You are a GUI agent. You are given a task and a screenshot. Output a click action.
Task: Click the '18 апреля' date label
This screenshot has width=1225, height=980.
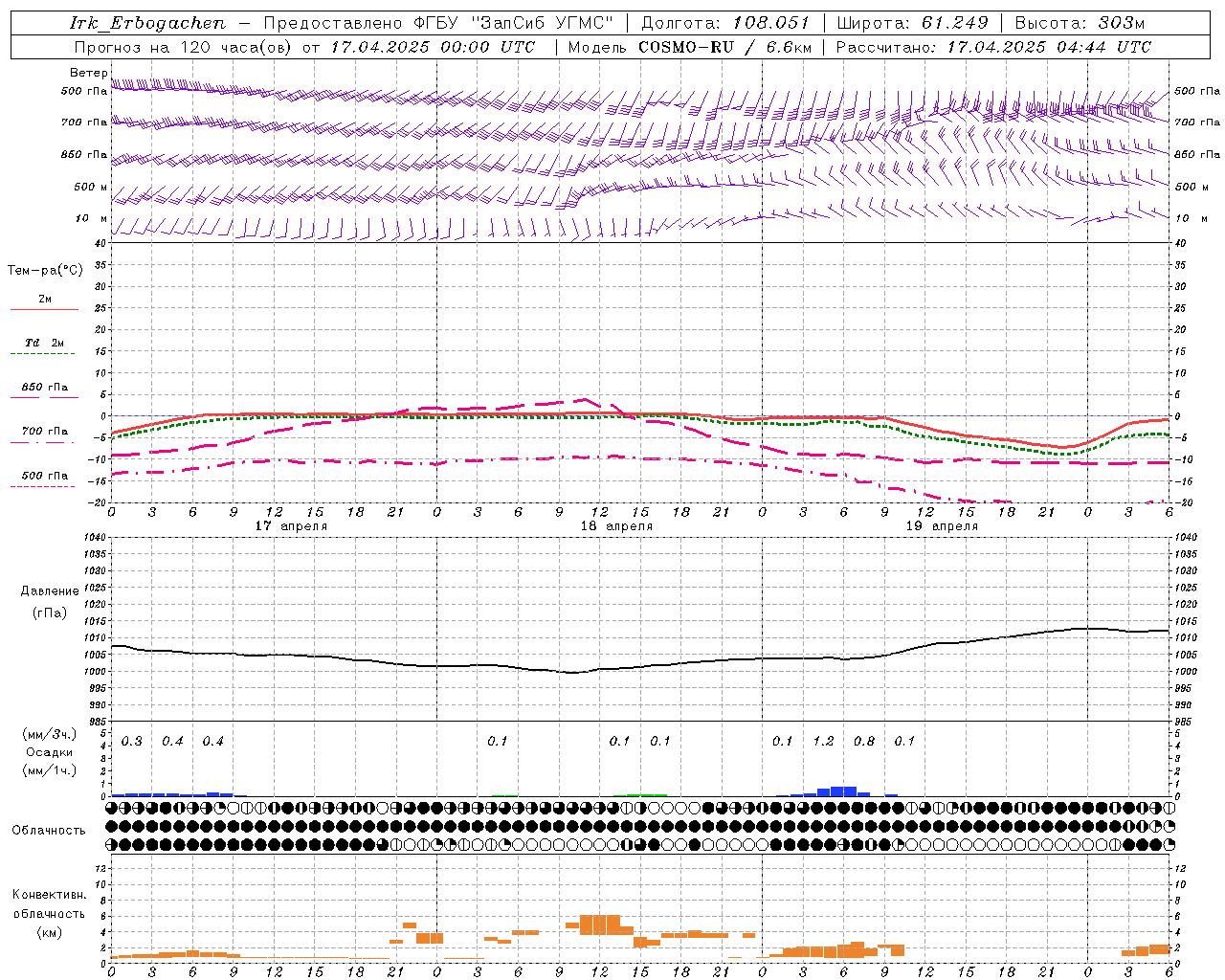point(616,526)
